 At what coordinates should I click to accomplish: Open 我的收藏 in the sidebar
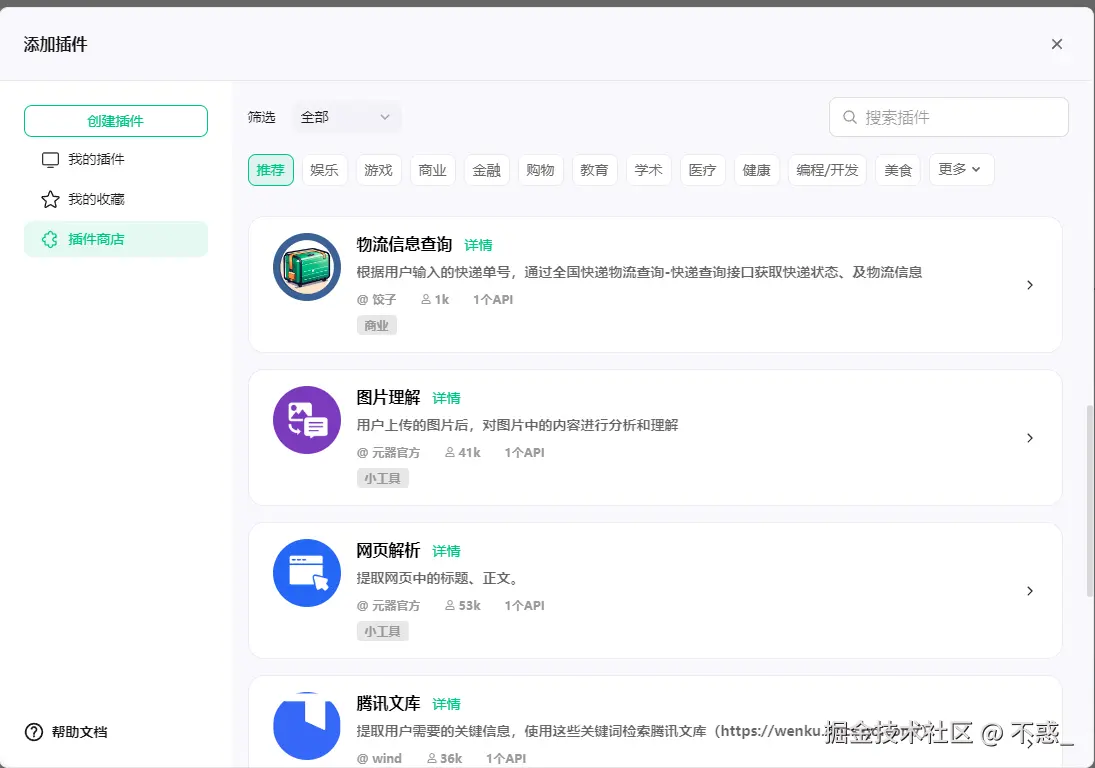(x=96, y=199)
